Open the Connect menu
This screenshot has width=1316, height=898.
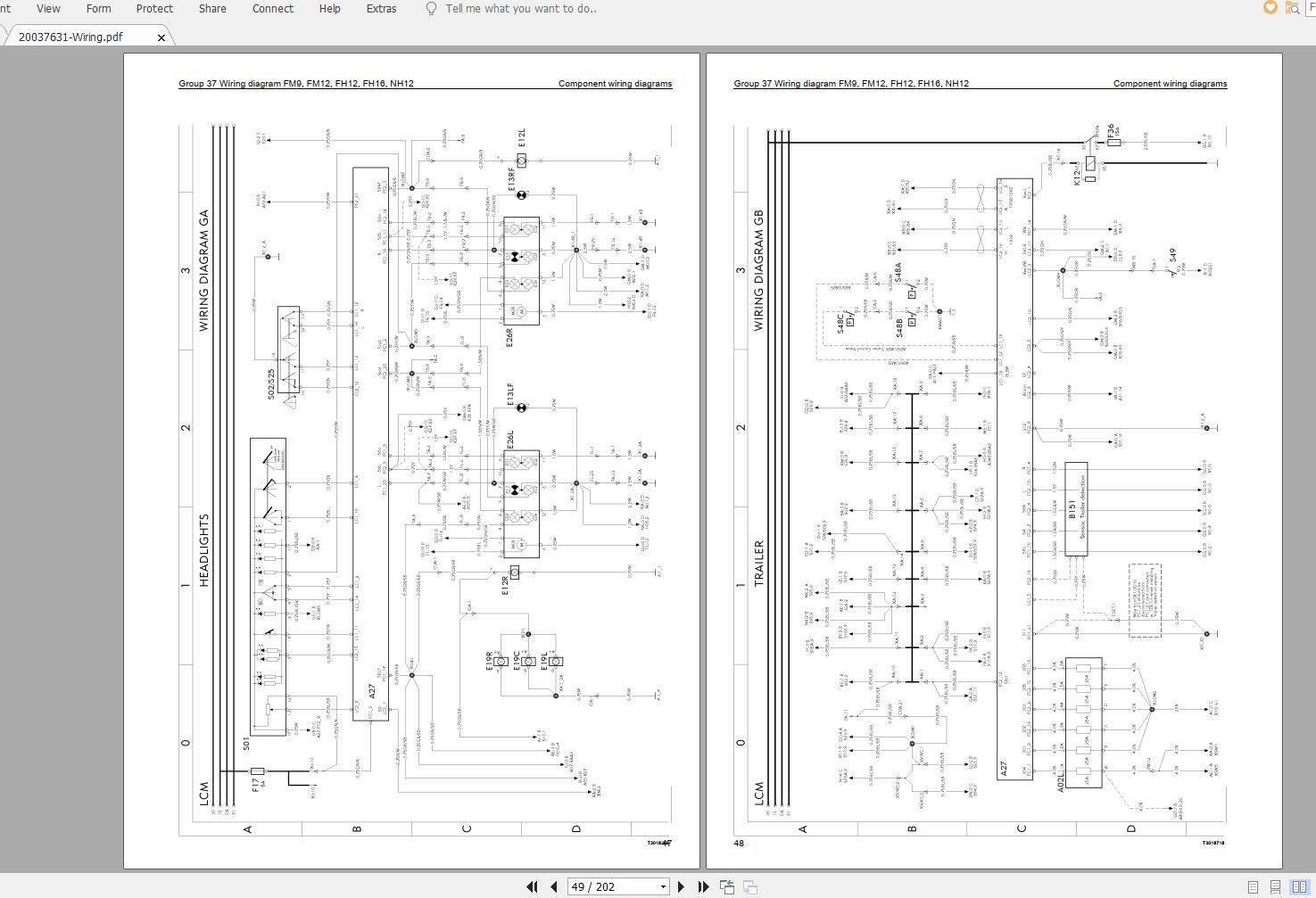point(272,8)
